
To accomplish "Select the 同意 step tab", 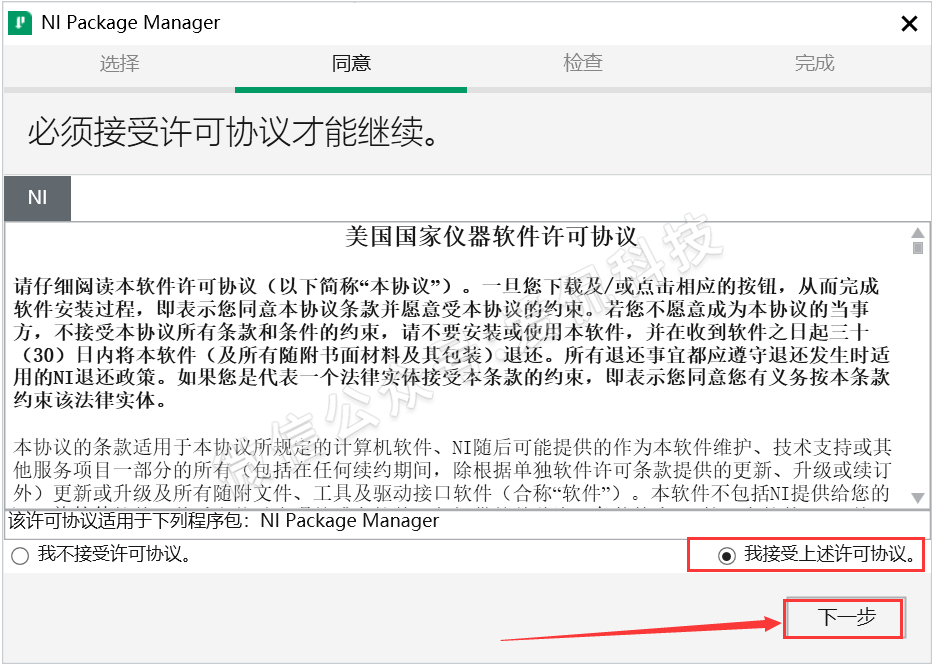I will point(351,63).
